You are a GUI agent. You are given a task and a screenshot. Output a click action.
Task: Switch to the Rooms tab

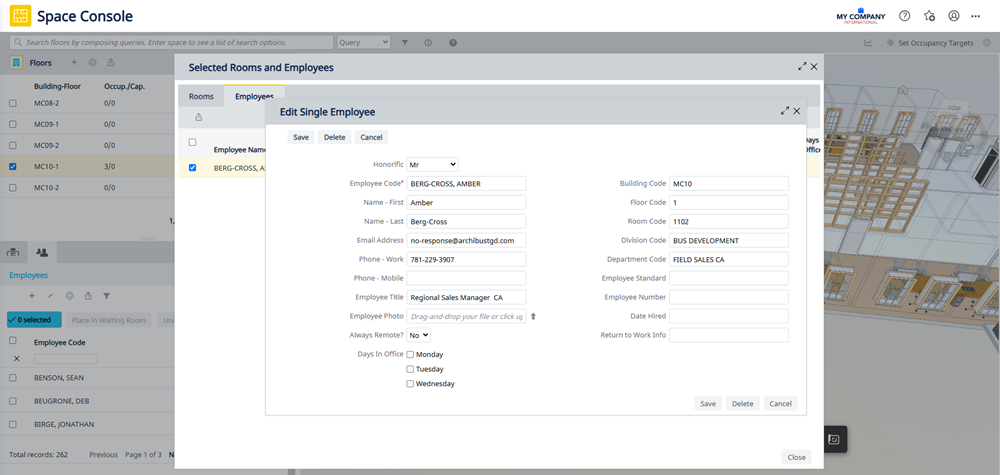(x=201, y=96)
